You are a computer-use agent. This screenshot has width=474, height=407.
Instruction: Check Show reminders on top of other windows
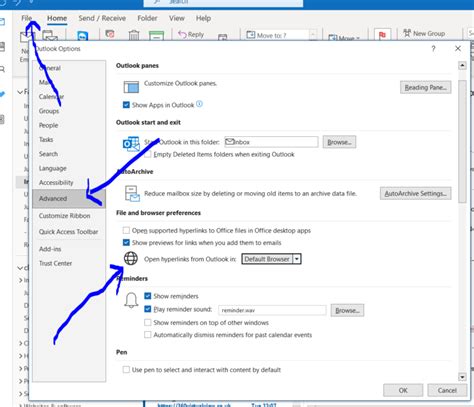click(148, 322)
